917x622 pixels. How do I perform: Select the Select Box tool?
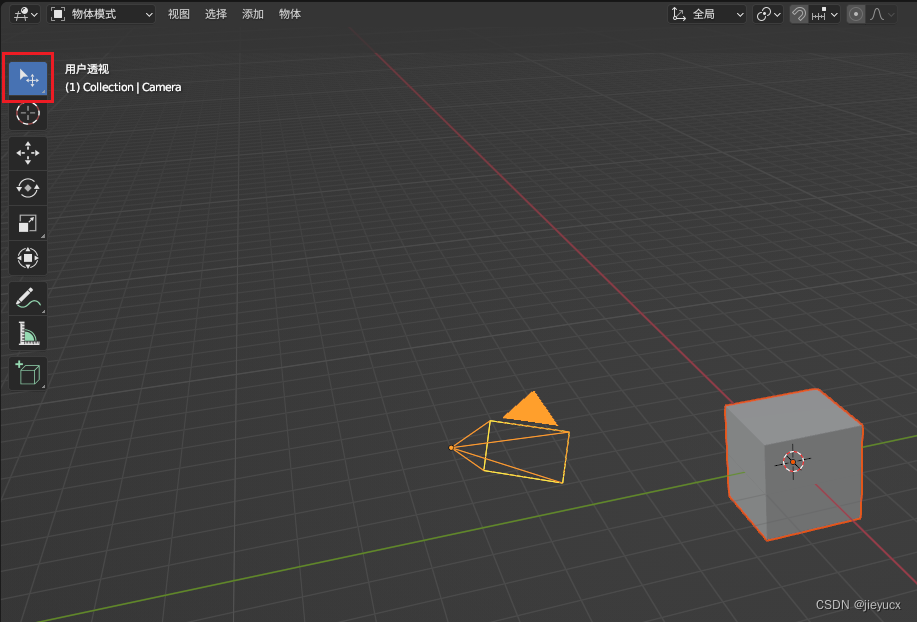[x=28, y=78]
